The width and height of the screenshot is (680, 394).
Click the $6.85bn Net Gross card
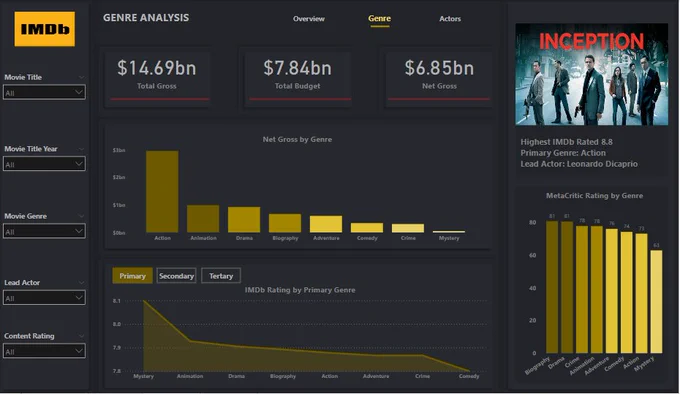(x=439, y=77)
